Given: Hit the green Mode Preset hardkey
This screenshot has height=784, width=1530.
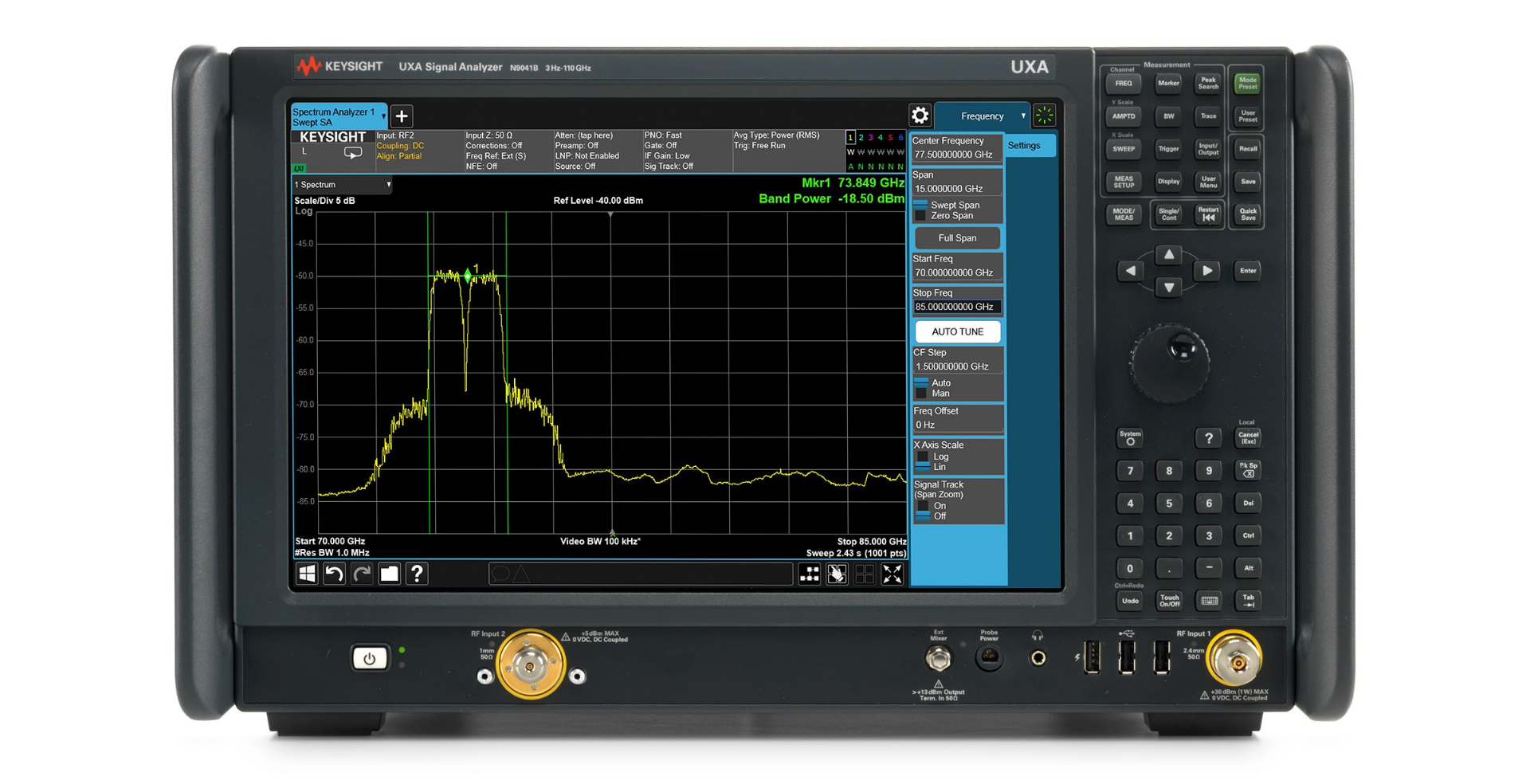Looking at the screenshot, I should (x=1247, y=83).
